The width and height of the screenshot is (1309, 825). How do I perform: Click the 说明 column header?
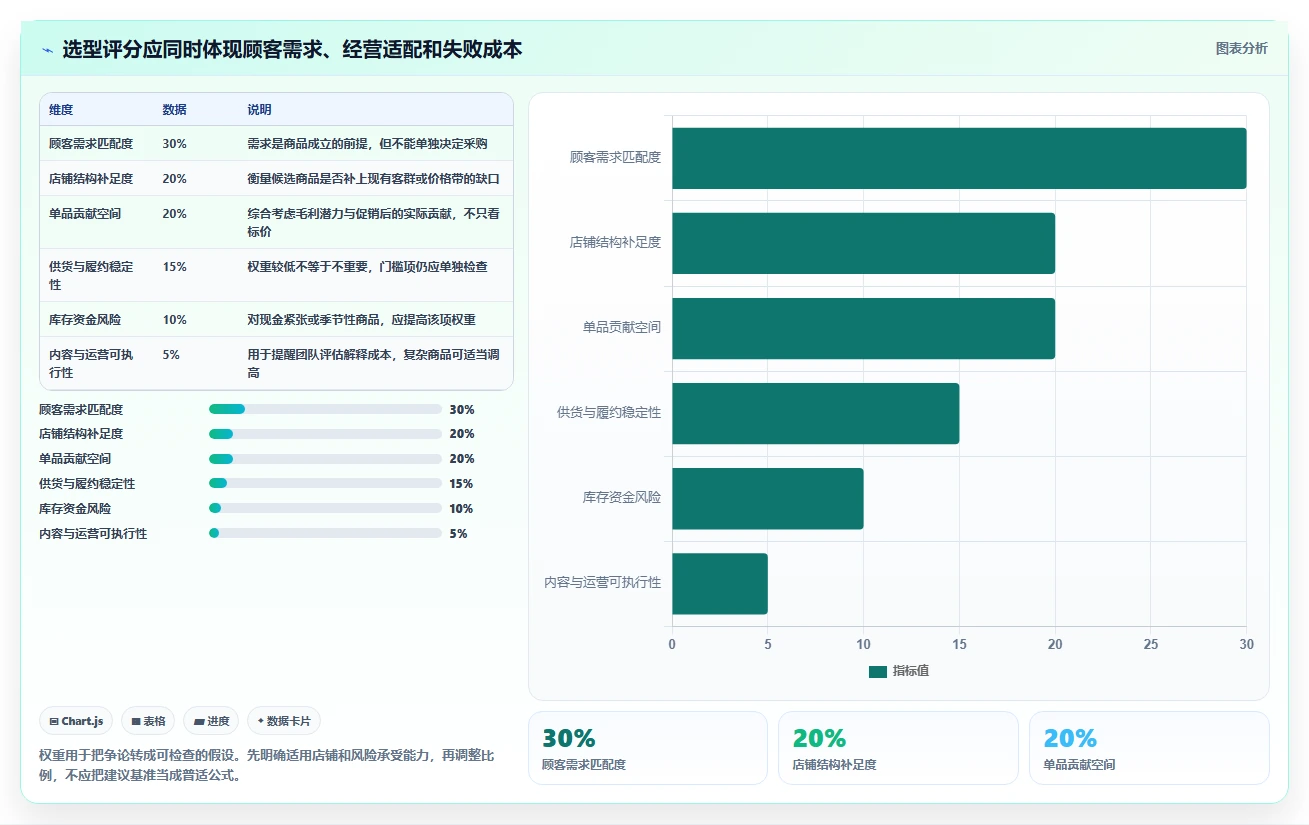click(x=259, y=110)
